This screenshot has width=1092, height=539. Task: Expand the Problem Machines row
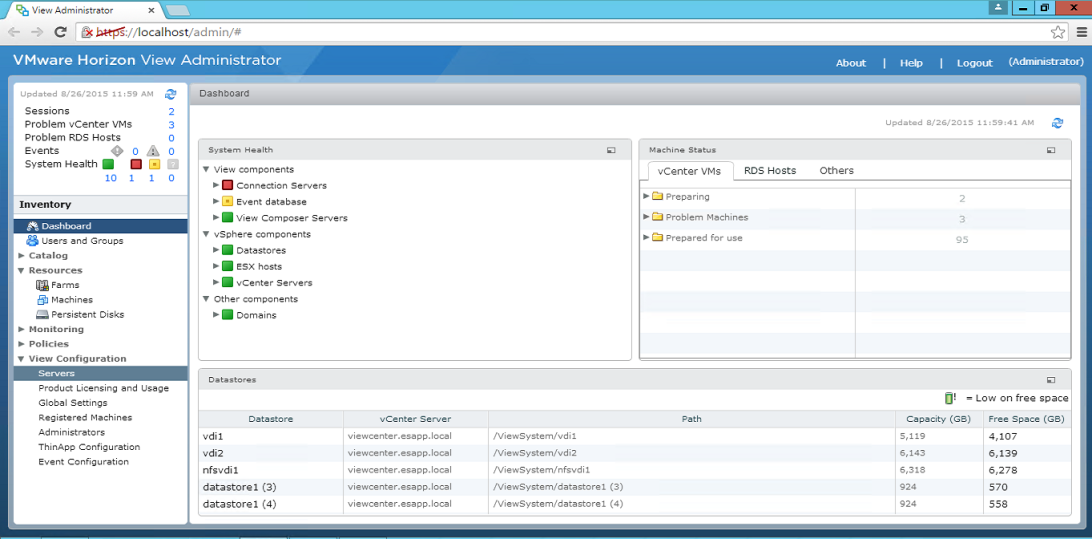tap(646, 217)
